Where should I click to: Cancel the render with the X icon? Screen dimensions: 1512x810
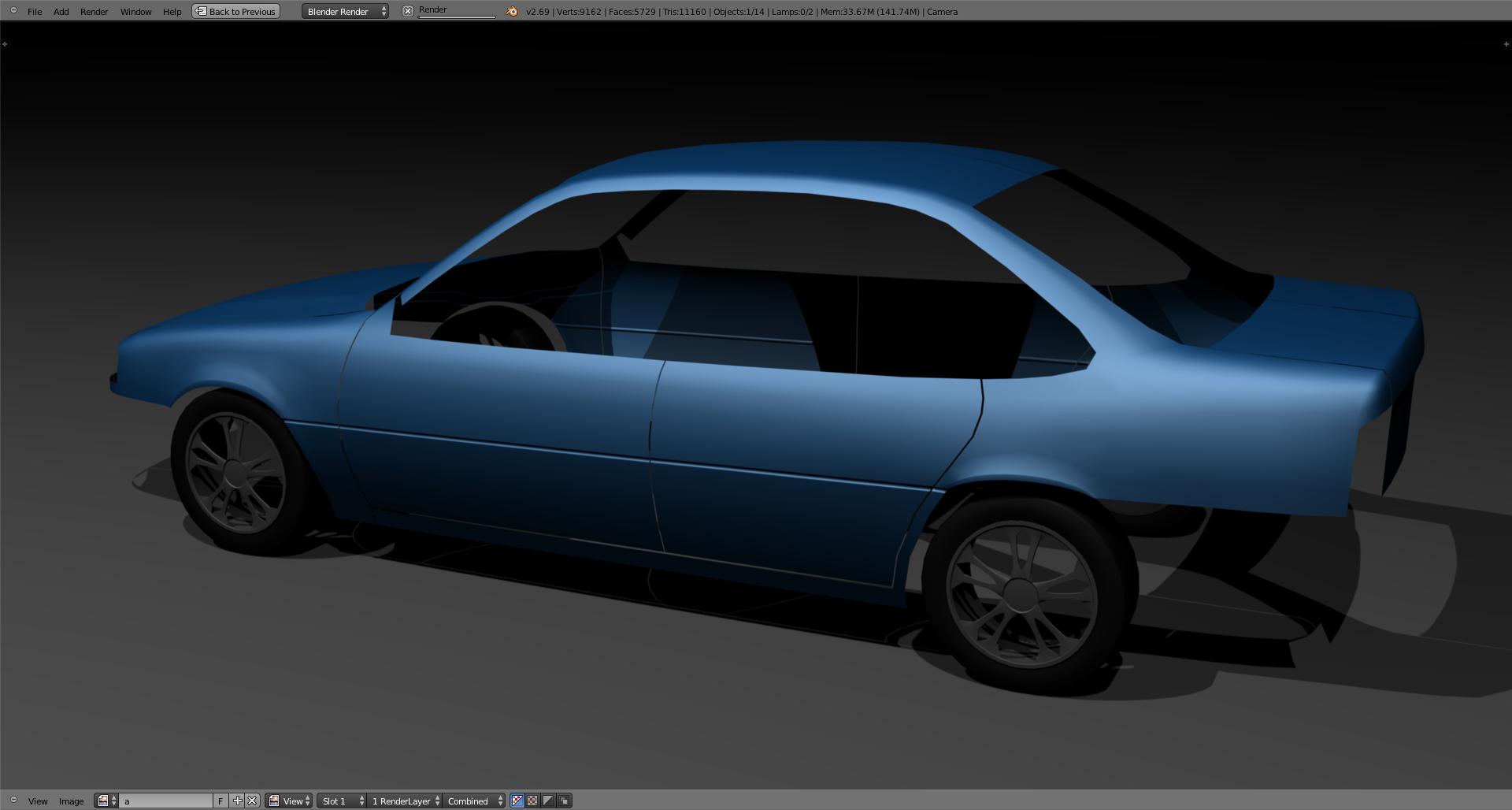407,11
